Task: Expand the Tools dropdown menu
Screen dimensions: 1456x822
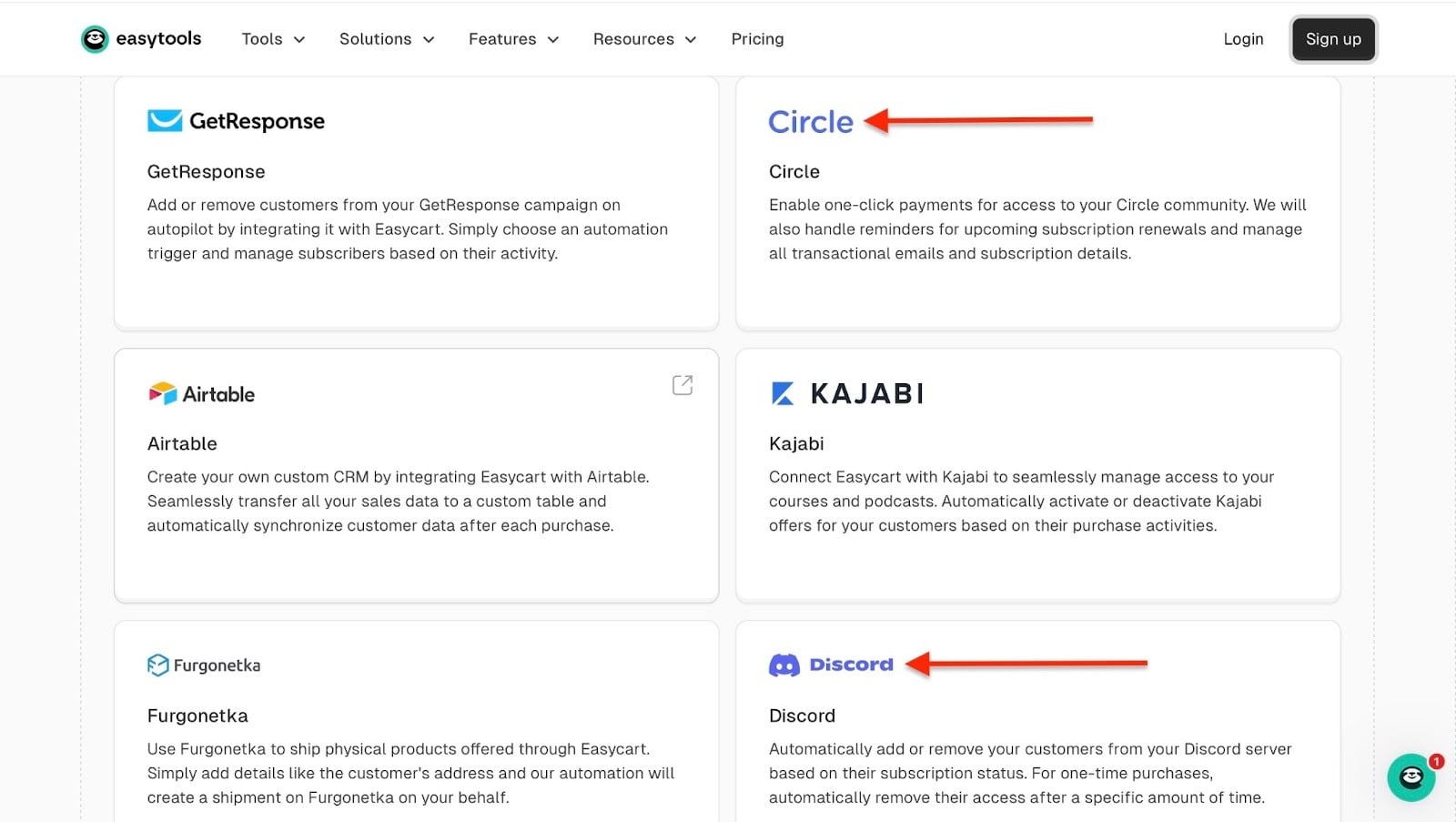Action: pyautogui.click(x=273, y=39)
